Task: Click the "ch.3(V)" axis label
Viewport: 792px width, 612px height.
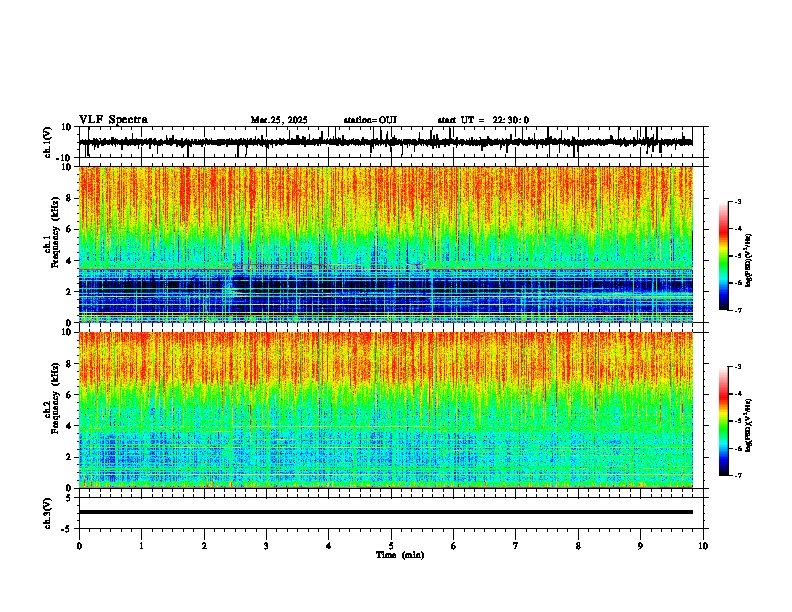Action: click(x=48, y=513)
